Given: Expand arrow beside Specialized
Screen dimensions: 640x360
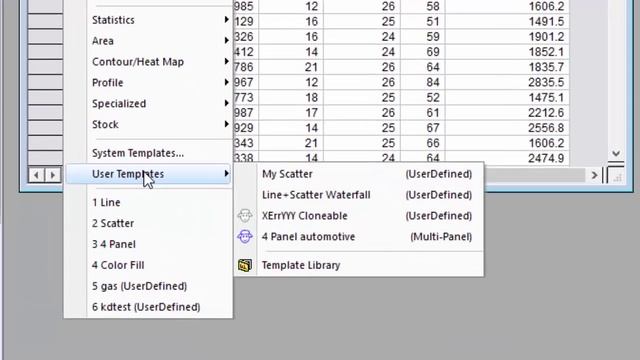Looking at the screenshot, I should (226, 103).
